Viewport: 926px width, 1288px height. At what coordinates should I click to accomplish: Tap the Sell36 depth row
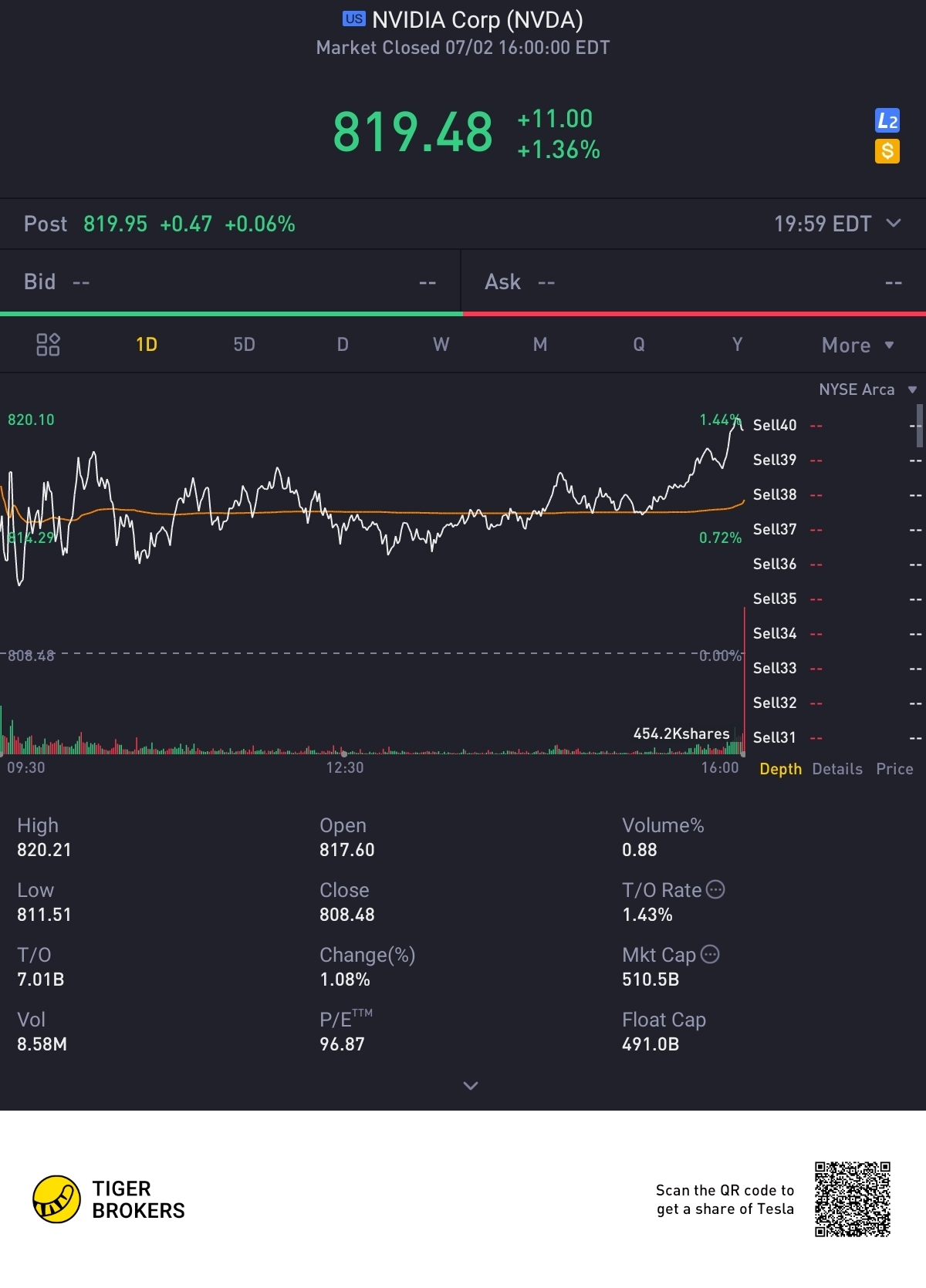tap(836, 564)
